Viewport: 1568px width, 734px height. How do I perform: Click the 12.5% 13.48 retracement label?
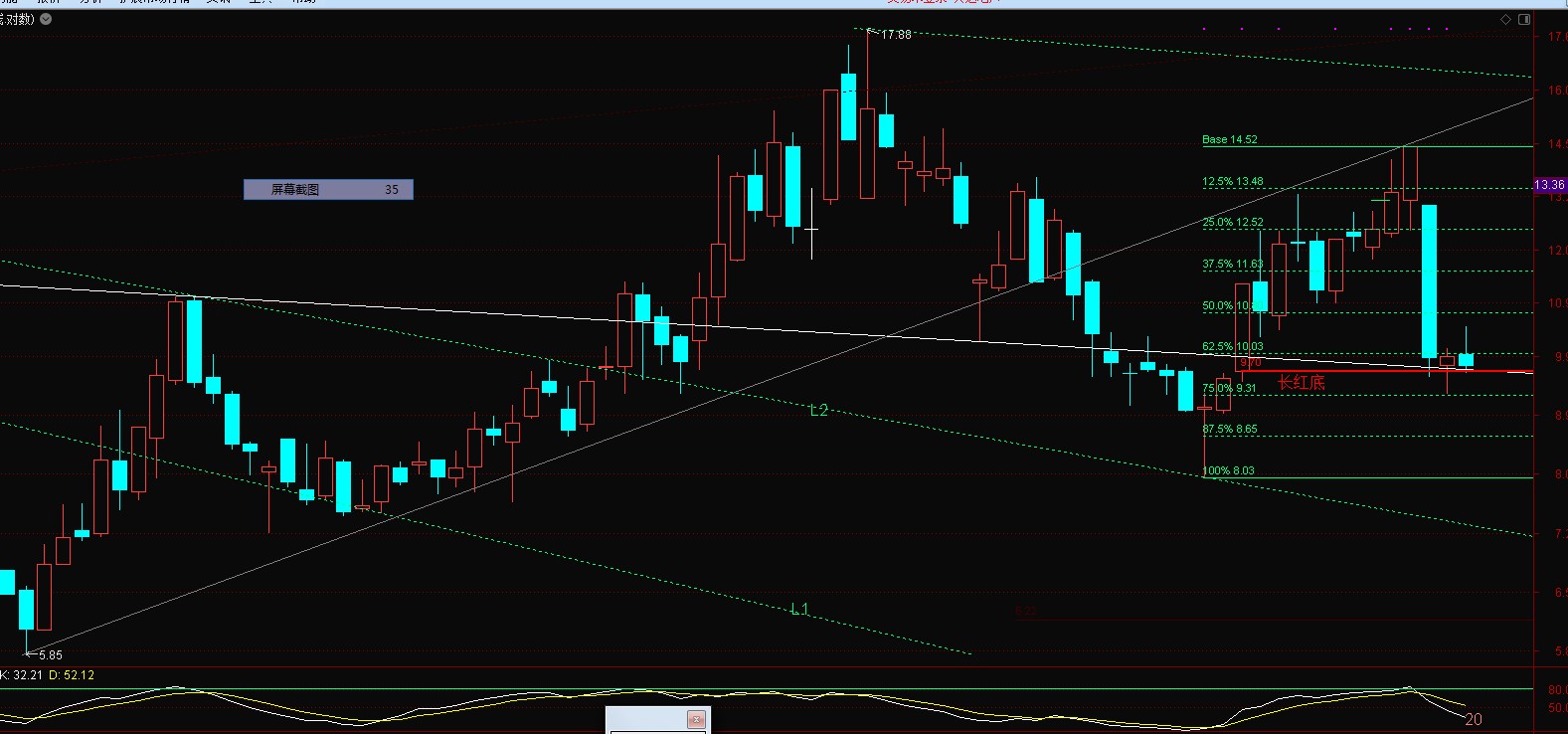pos(1233,181)
